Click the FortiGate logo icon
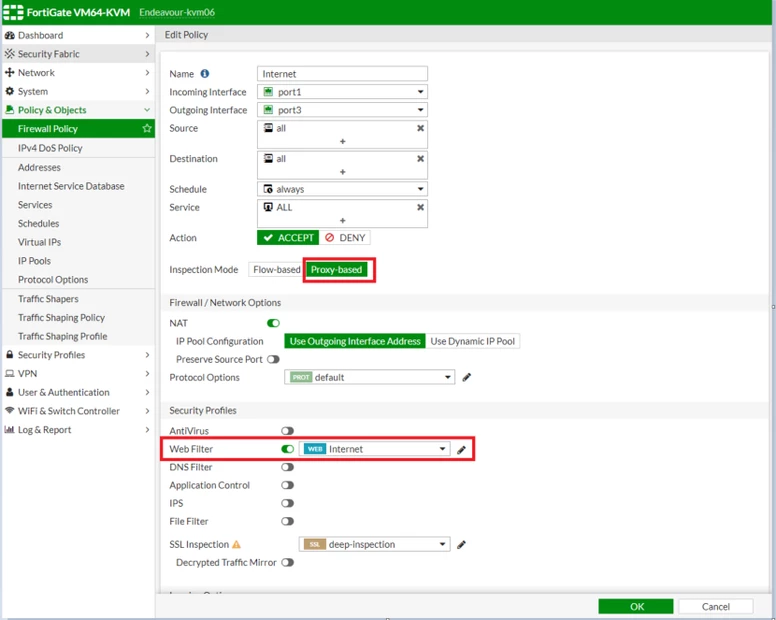The height and width of the screenshot is (620, 776). (x=13, y=12)
